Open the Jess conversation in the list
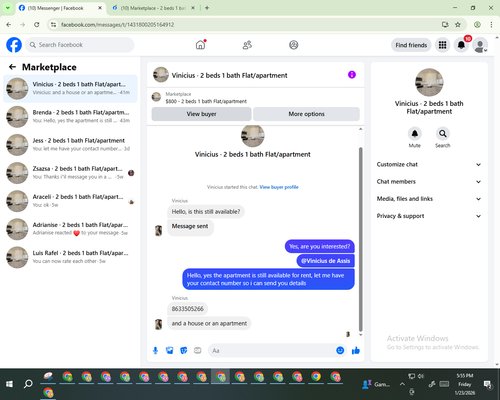 pyautogui.click(x=70, y=144)
